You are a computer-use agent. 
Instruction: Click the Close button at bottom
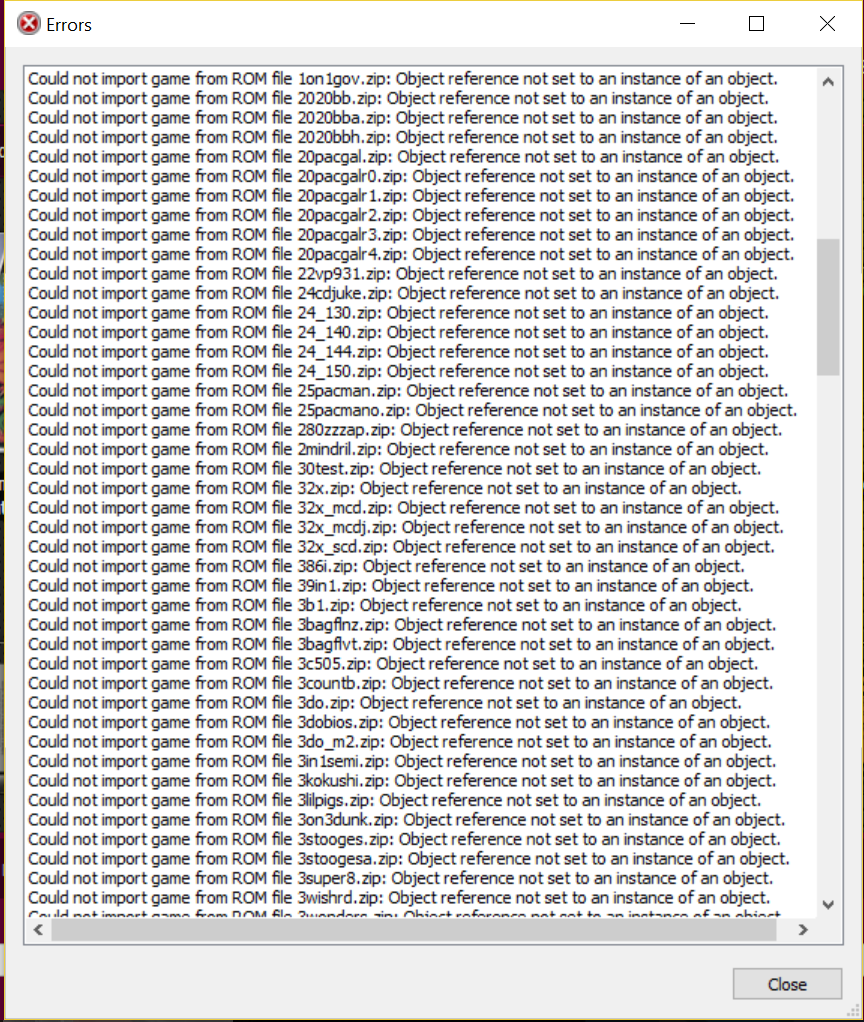click(787, 984)
